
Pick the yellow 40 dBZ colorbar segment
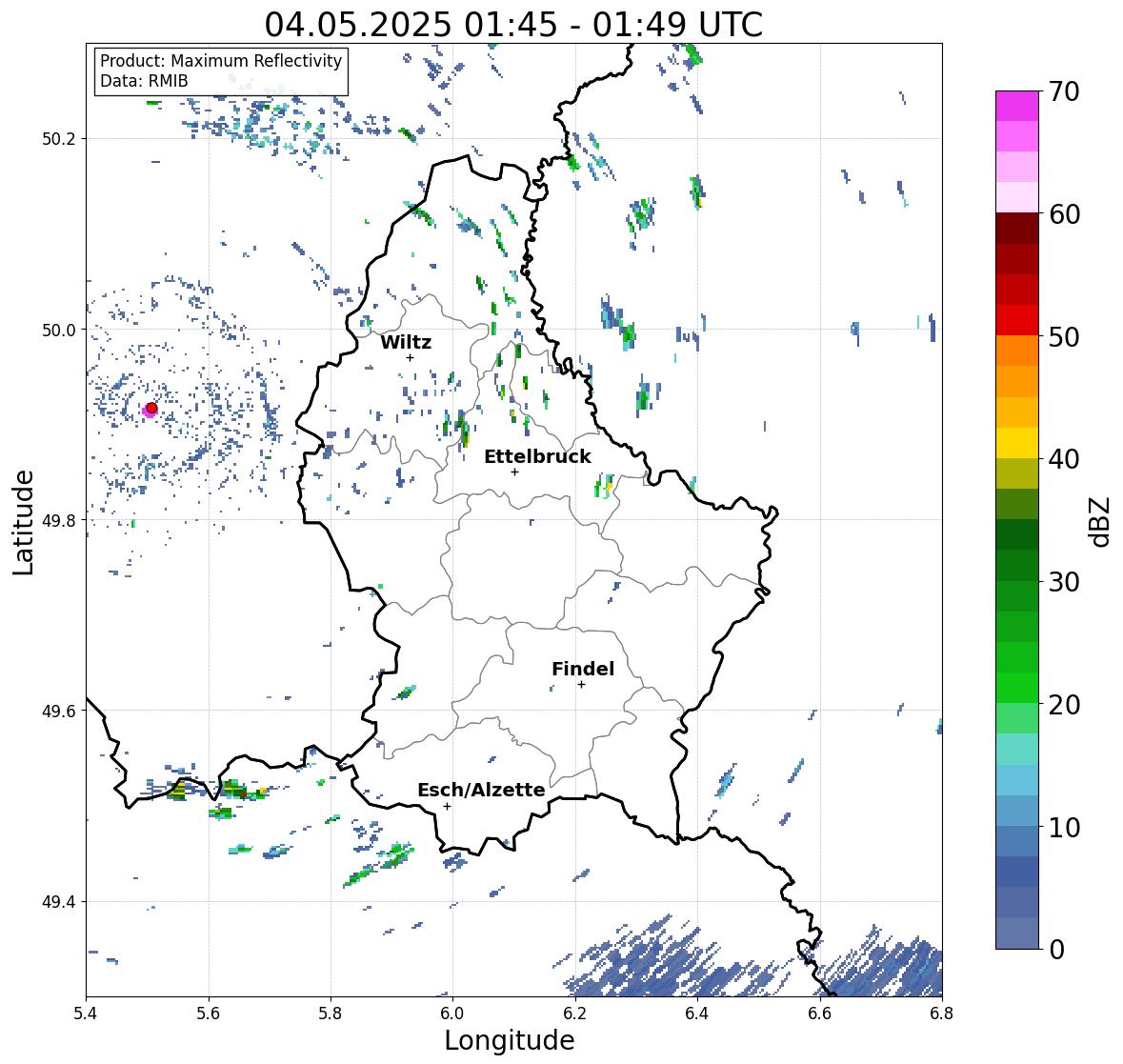coord(1017,443)
